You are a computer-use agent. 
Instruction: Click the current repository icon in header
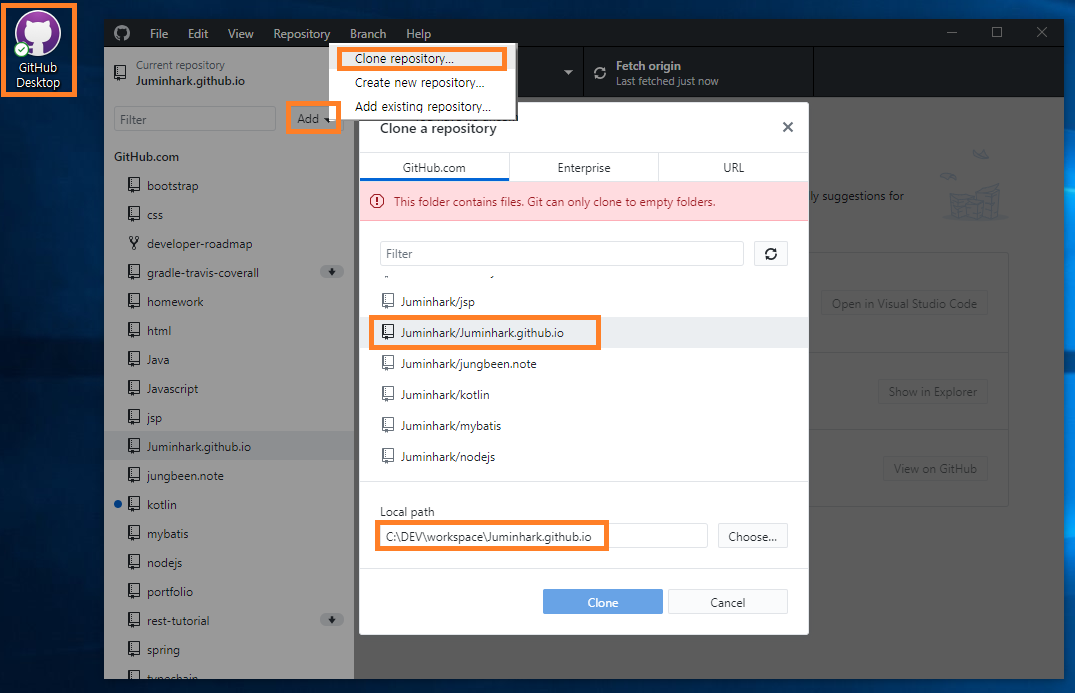coord(120,73)
